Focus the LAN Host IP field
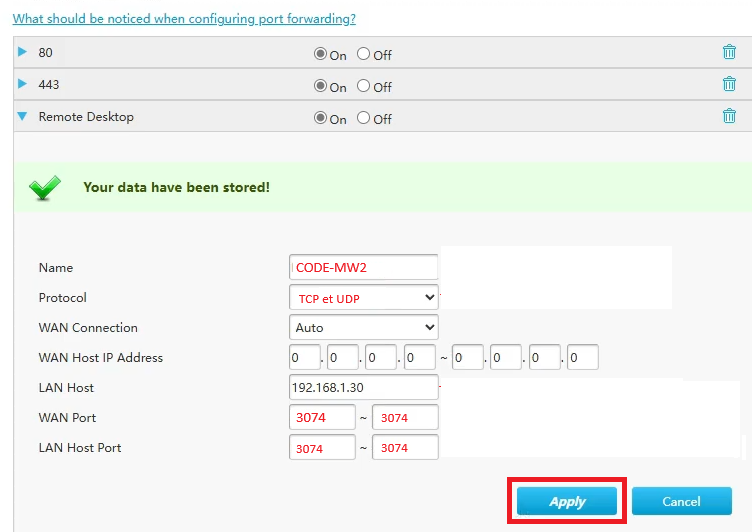This screenshot has height=532, width=752. point(363,387)
